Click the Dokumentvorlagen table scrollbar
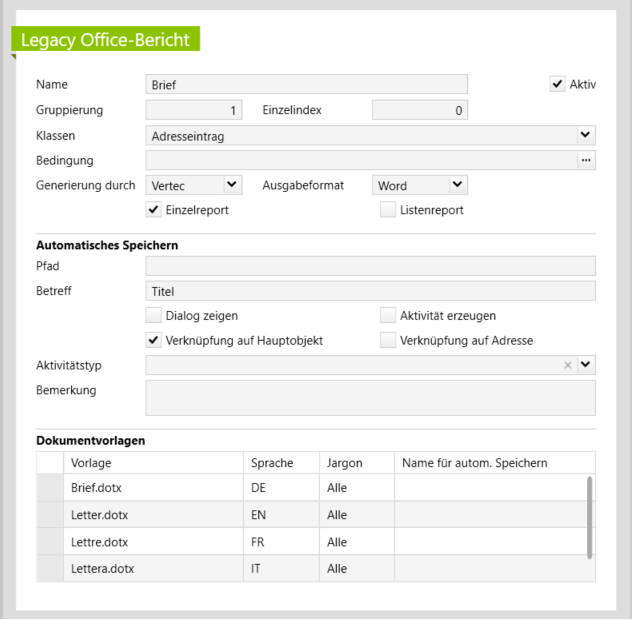 click(x=589, y=515)
